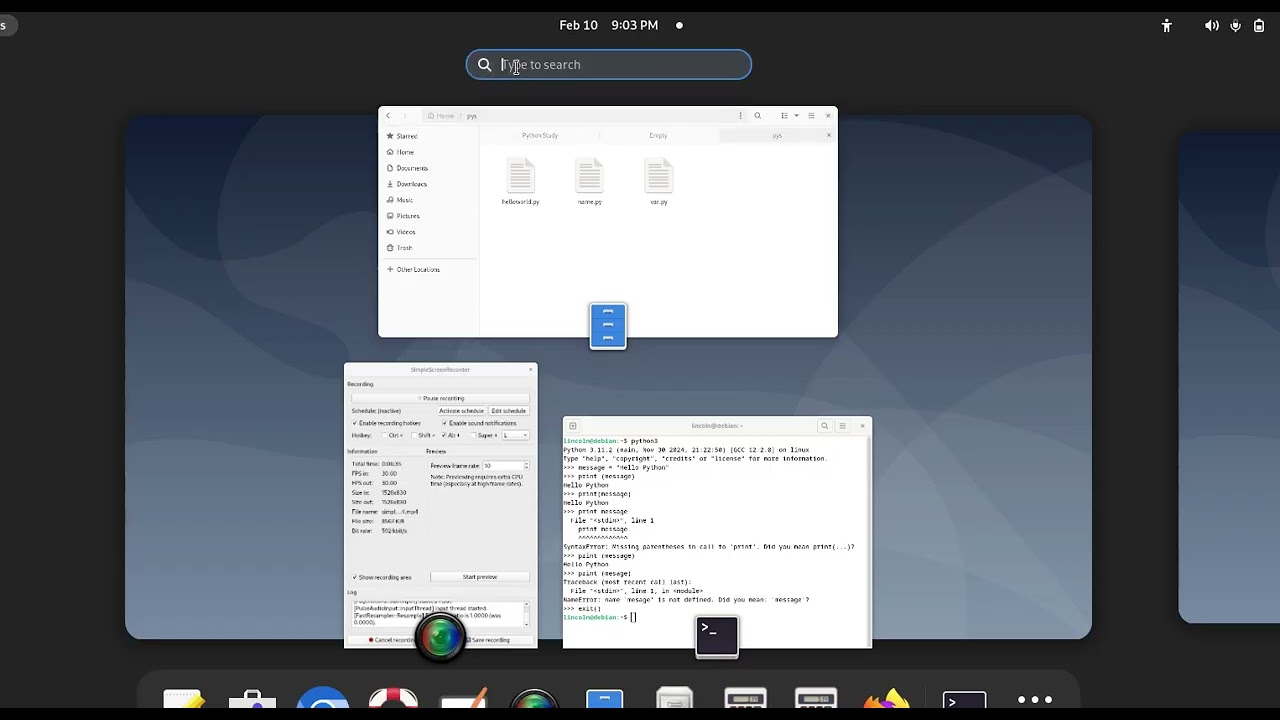Click the SimpleScreenRecorder camera lens icon
Screen dimensions: 1280x720
tap(441, 636)
